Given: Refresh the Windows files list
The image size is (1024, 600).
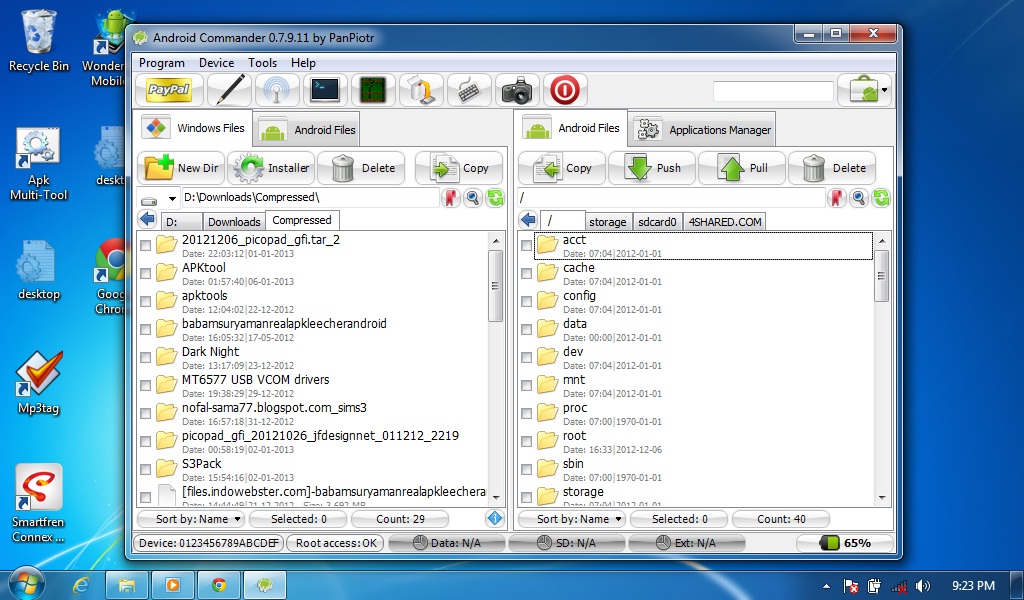Looking at the screenshot, I should tap(496, 198).
